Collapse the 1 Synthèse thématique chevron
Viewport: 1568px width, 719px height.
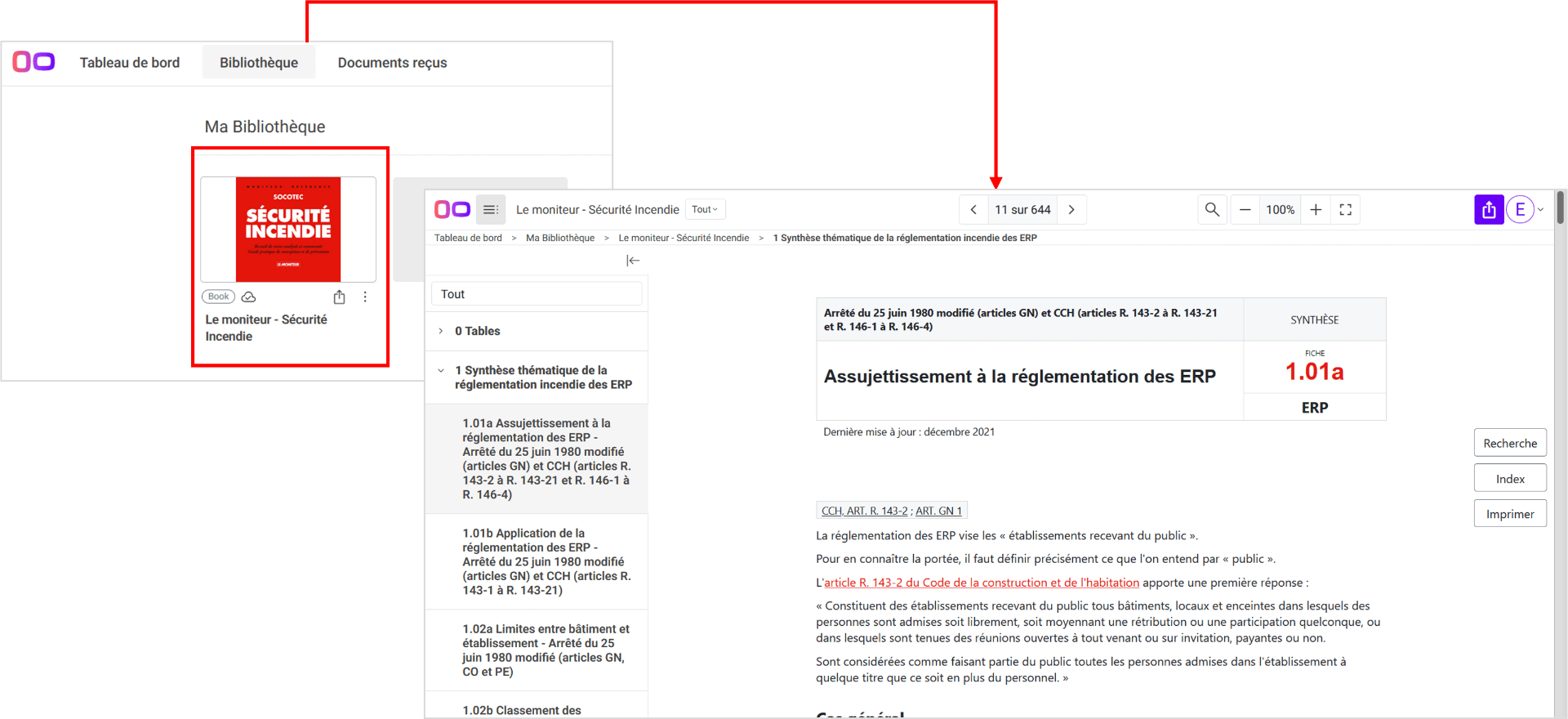click(x=441, y=370)
